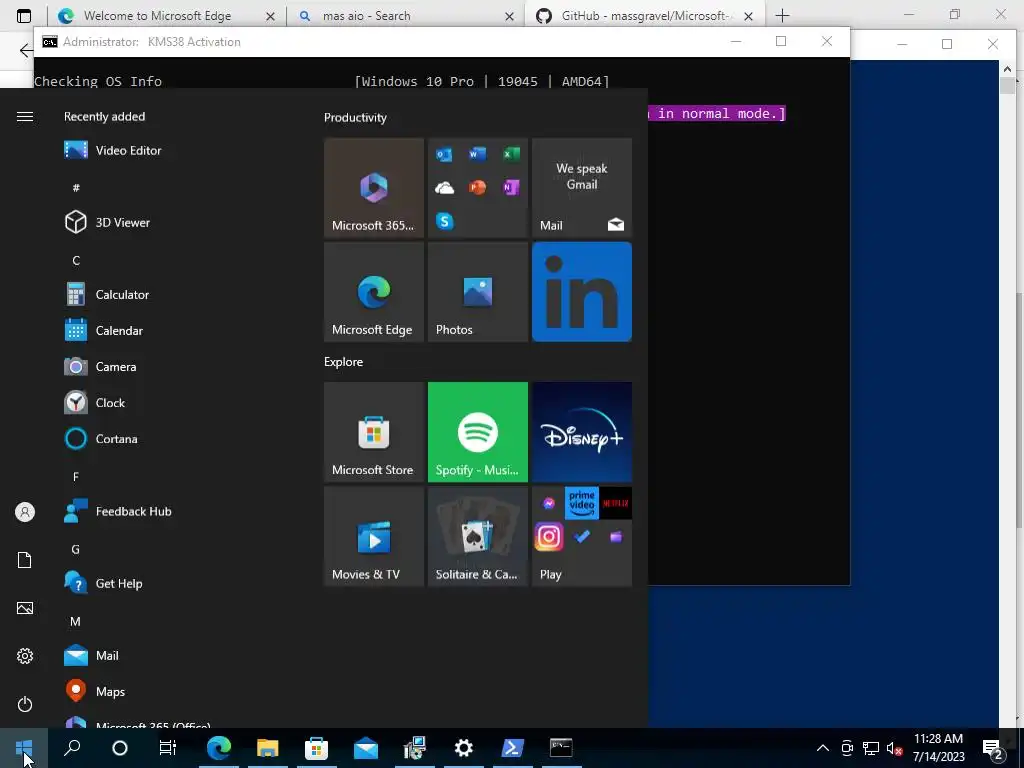The image size is (1024, 768).
Task: Open Settings from Start sidebar
Action: [25, 656]
